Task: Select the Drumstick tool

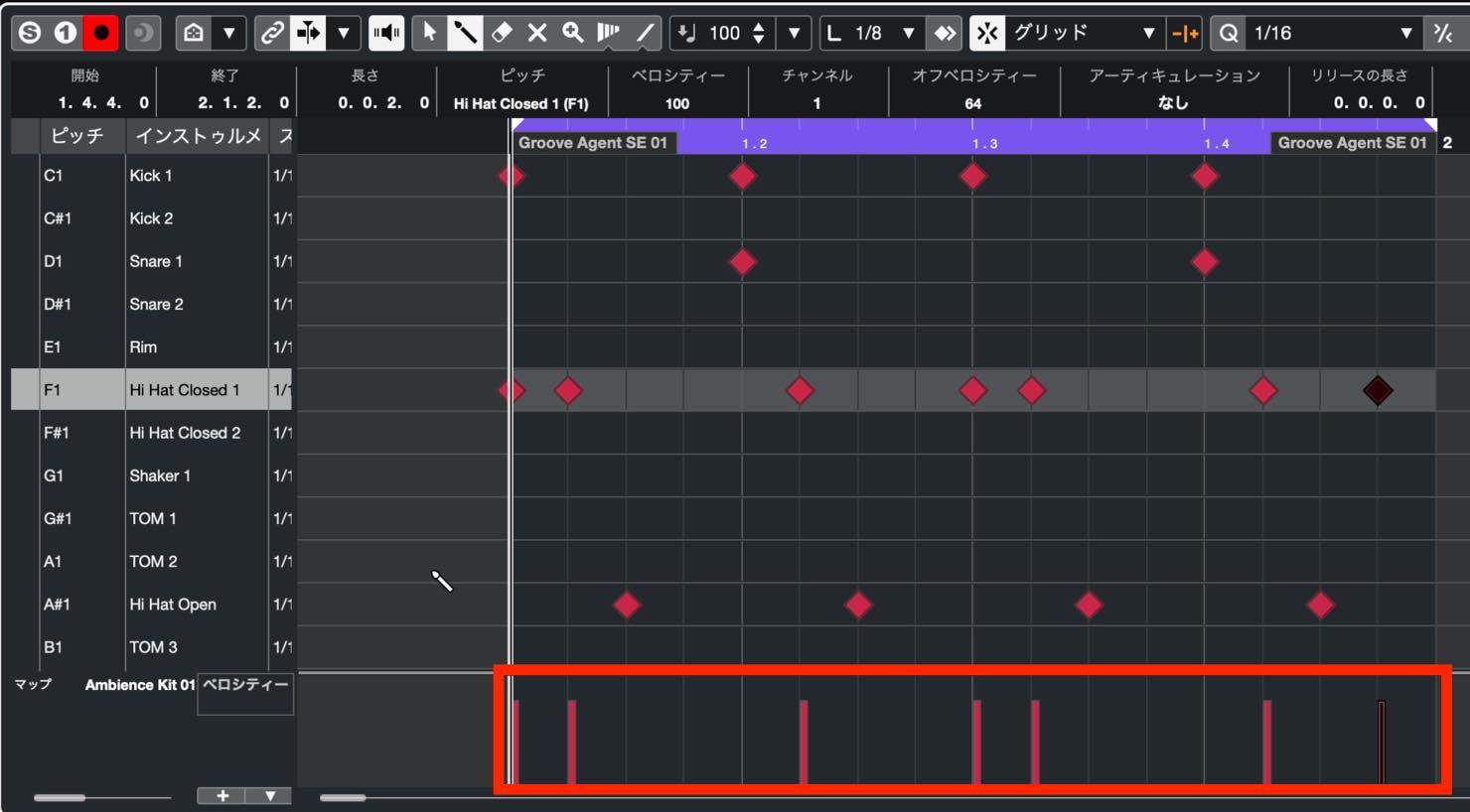Action: pos(464,33)
